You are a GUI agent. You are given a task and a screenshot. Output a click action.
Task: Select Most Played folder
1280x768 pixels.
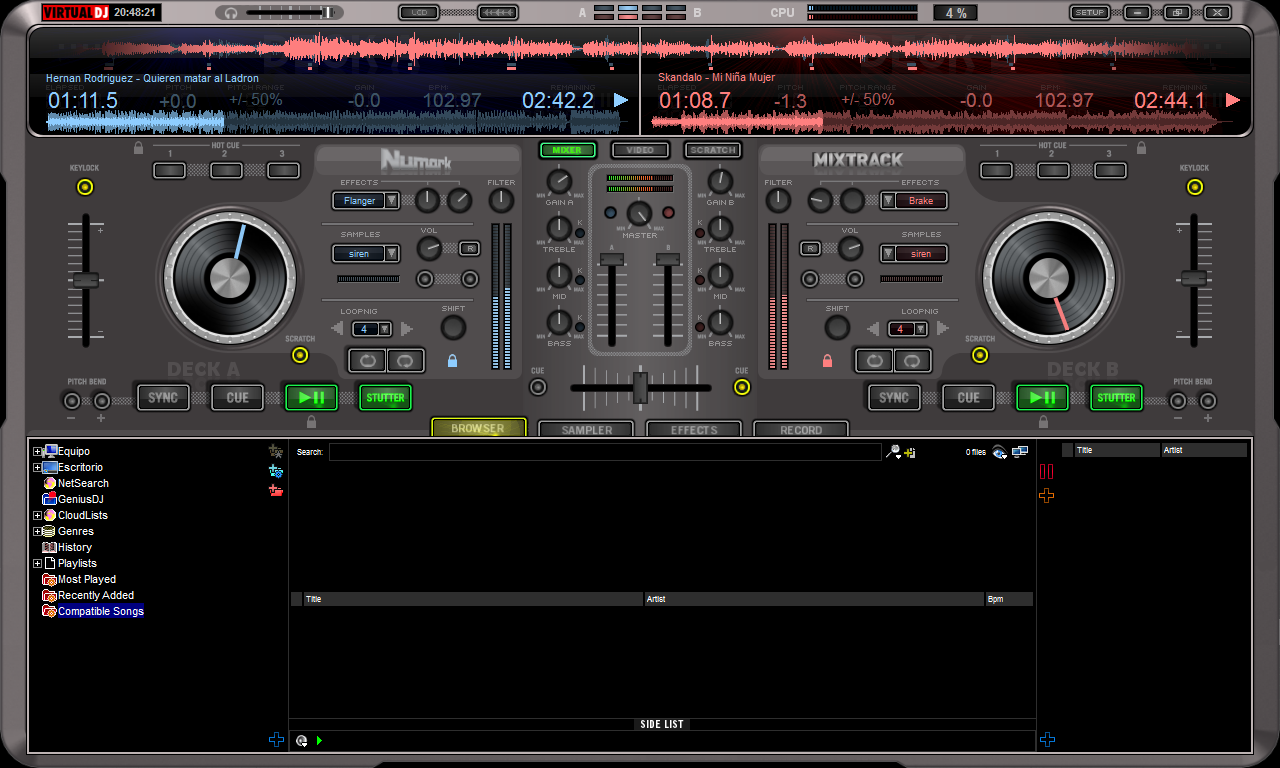tap(87, 579)
